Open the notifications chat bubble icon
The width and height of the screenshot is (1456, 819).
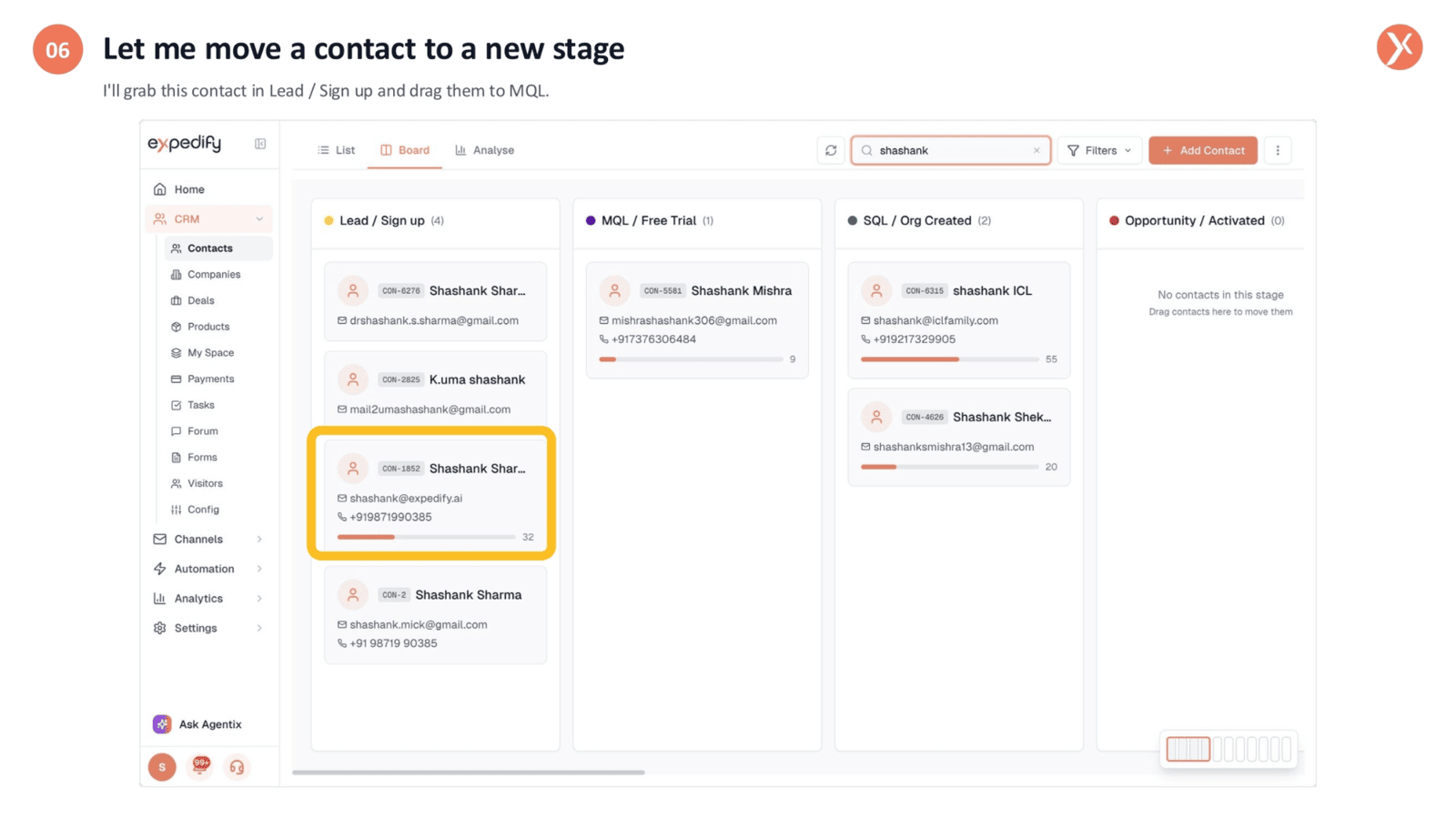click(200, 766)
